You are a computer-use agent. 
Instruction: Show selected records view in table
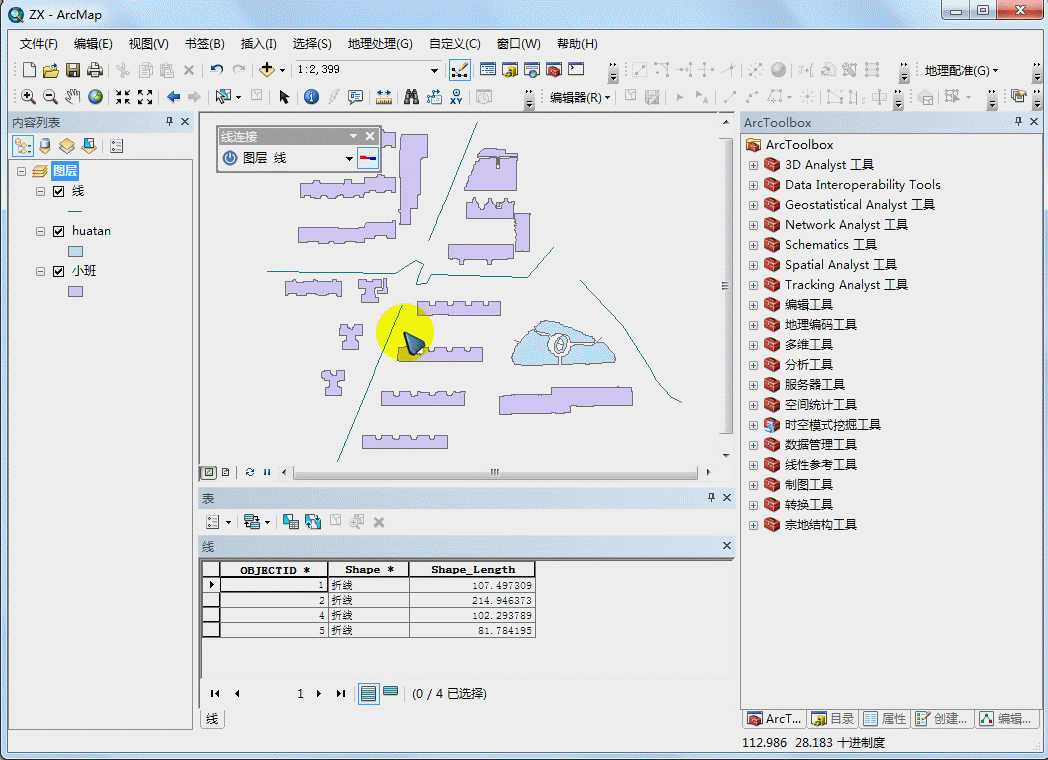pos(391,692)
